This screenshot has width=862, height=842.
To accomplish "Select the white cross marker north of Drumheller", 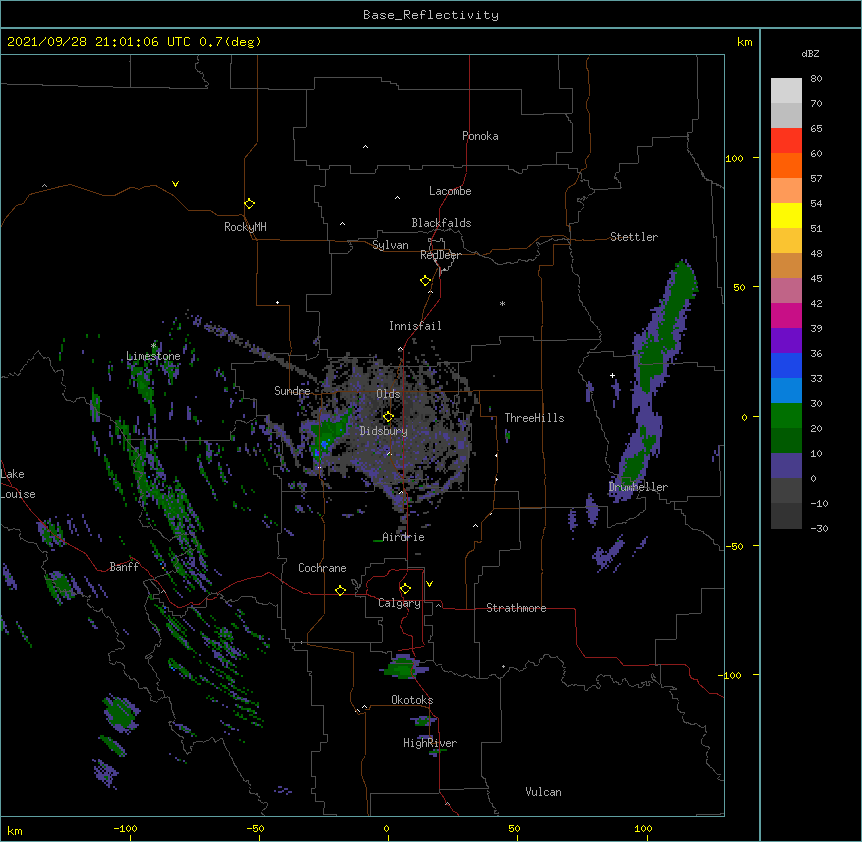I will (x=612, y=375).
